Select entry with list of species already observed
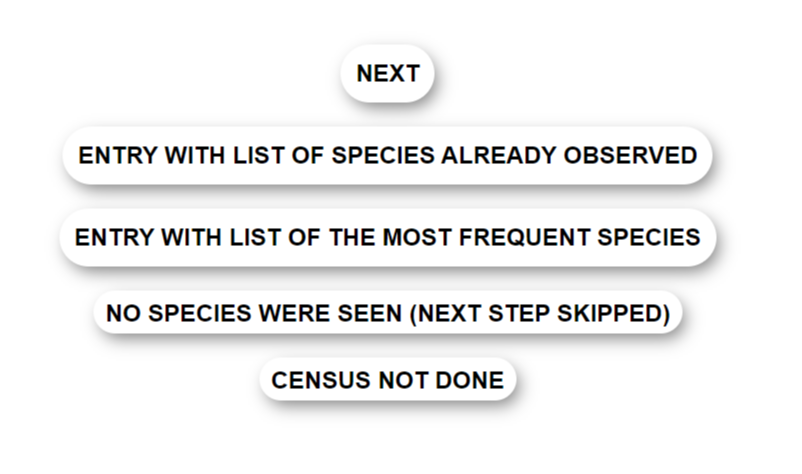This screenshot has height=474, width=802. [387, 156]
